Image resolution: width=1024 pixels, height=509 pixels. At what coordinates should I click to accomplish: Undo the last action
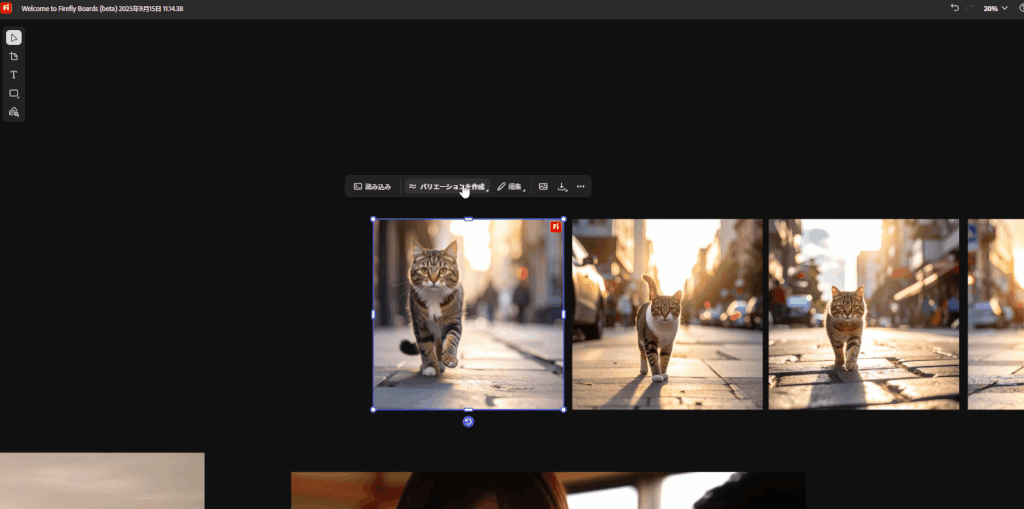click(955, 8)
